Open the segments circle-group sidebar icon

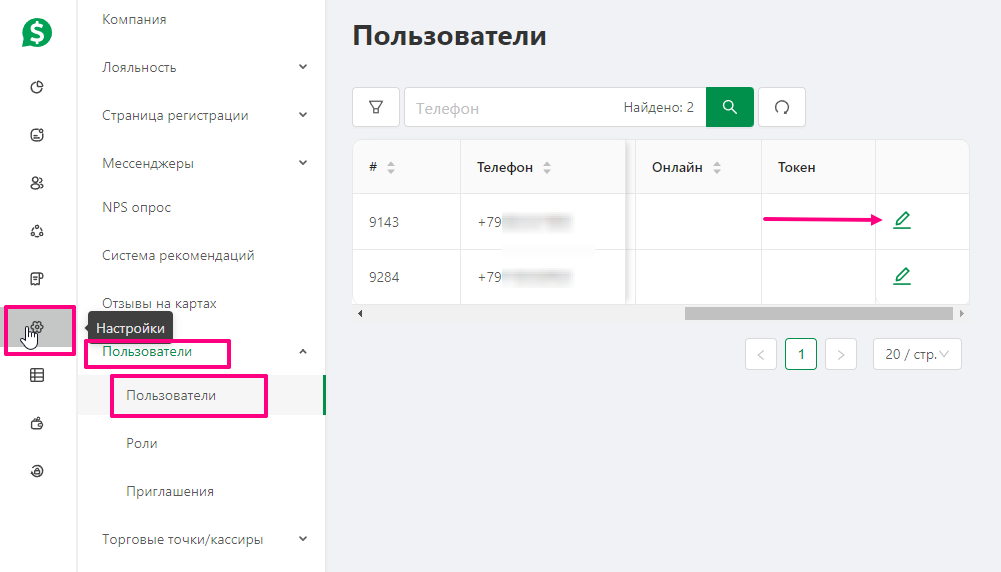coord(37,231)
